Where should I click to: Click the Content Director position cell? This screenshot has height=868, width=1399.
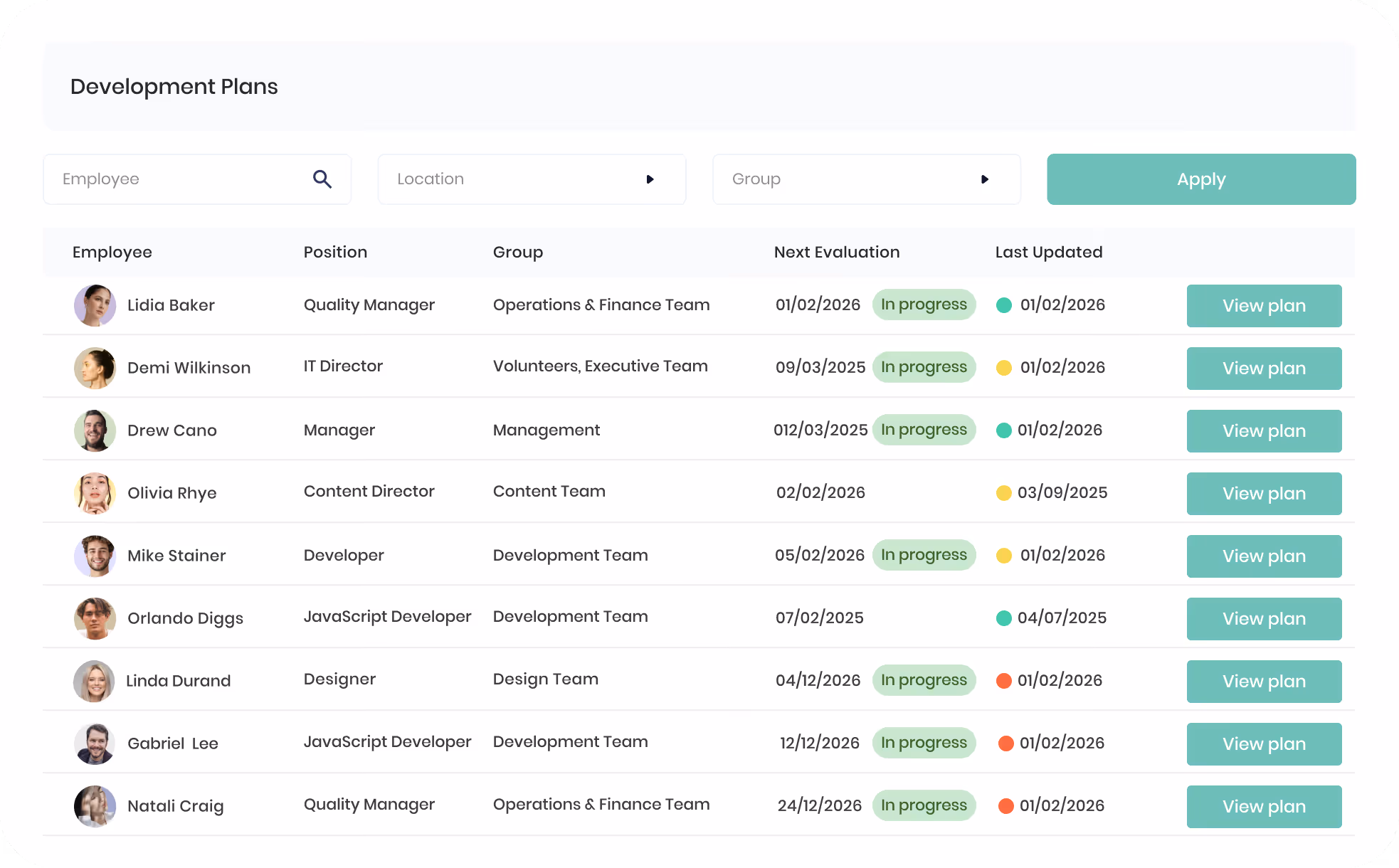[369, 492]
